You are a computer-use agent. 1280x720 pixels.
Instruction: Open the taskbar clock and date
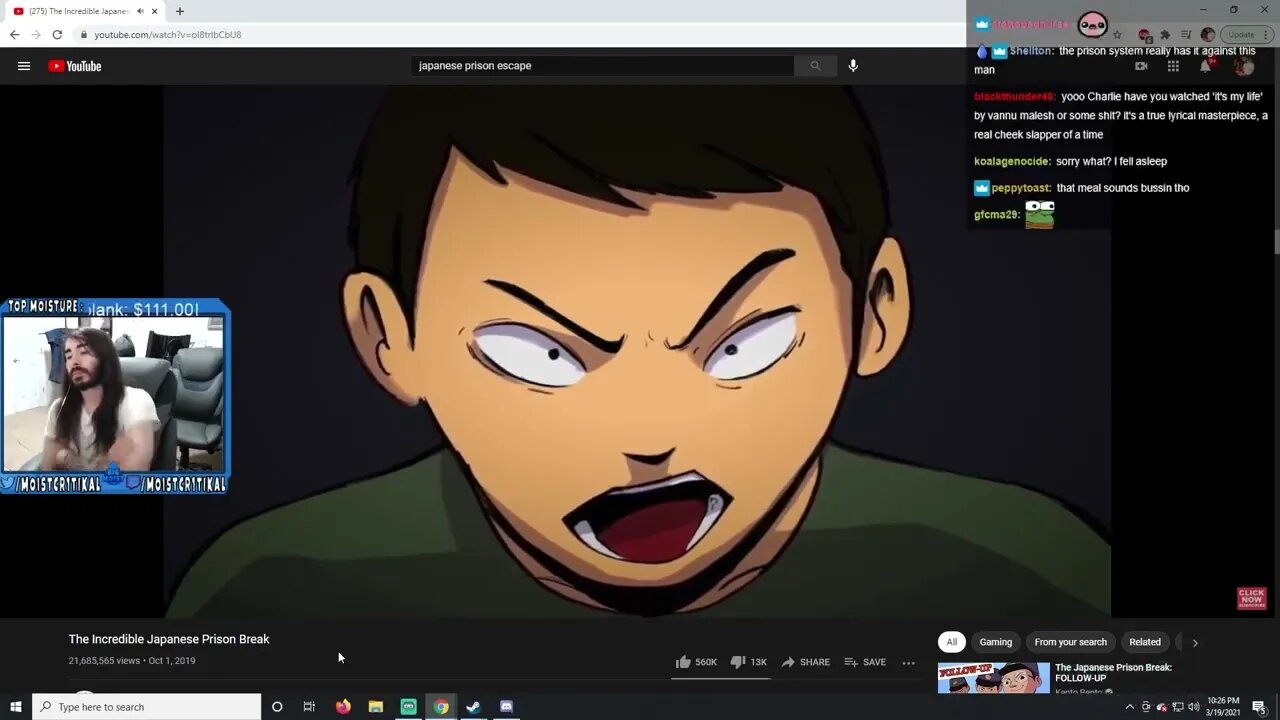pos(1223,707)
